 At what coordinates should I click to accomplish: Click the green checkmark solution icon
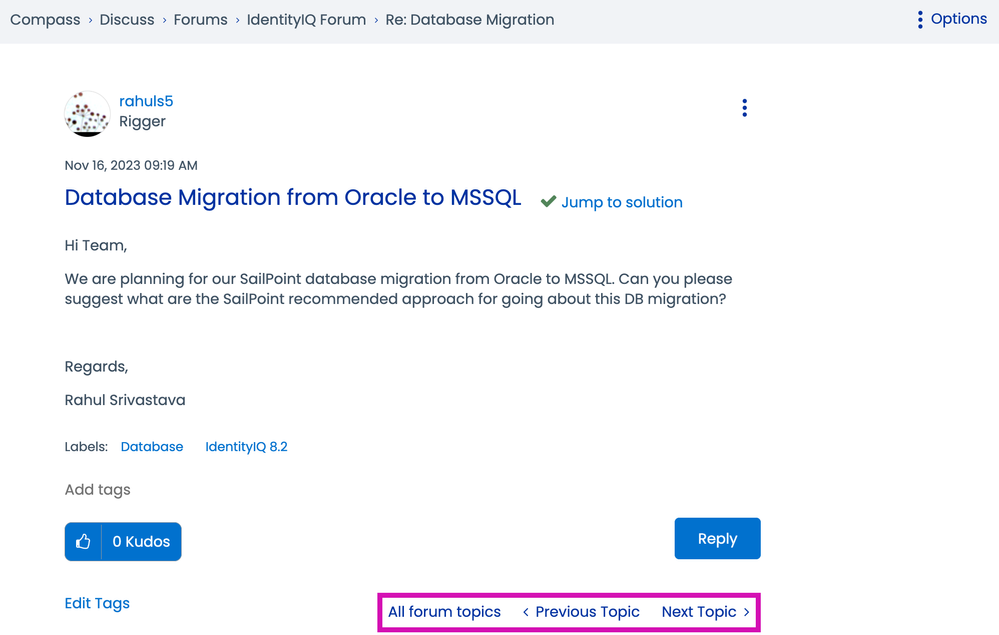[548, 202]
